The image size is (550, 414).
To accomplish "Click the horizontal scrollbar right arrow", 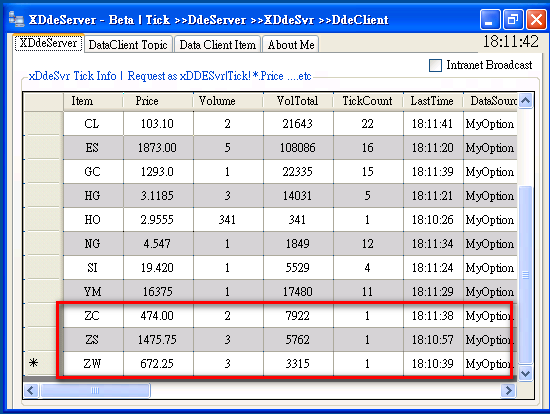I will tap(508, 390).
